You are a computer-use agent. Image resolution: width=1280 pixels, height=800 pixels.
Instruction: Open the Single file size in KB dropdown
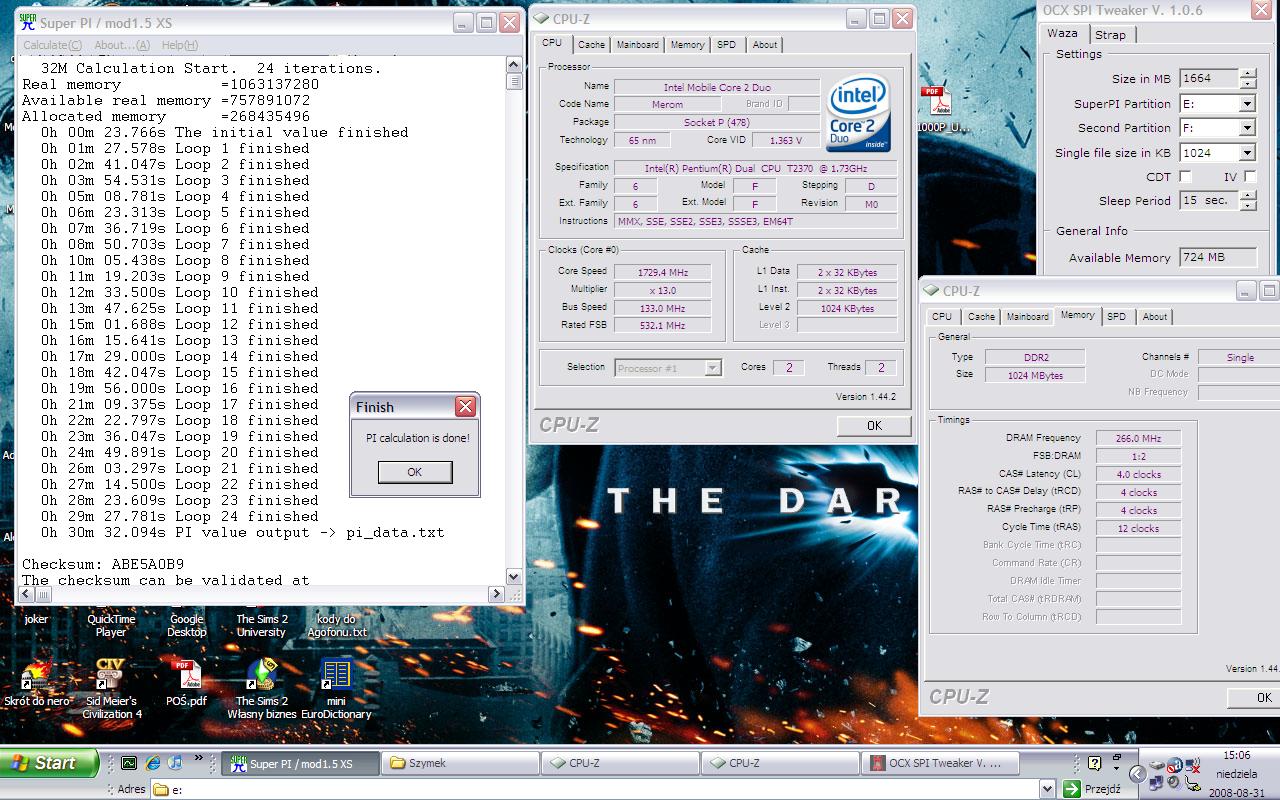coord(1247,153)
